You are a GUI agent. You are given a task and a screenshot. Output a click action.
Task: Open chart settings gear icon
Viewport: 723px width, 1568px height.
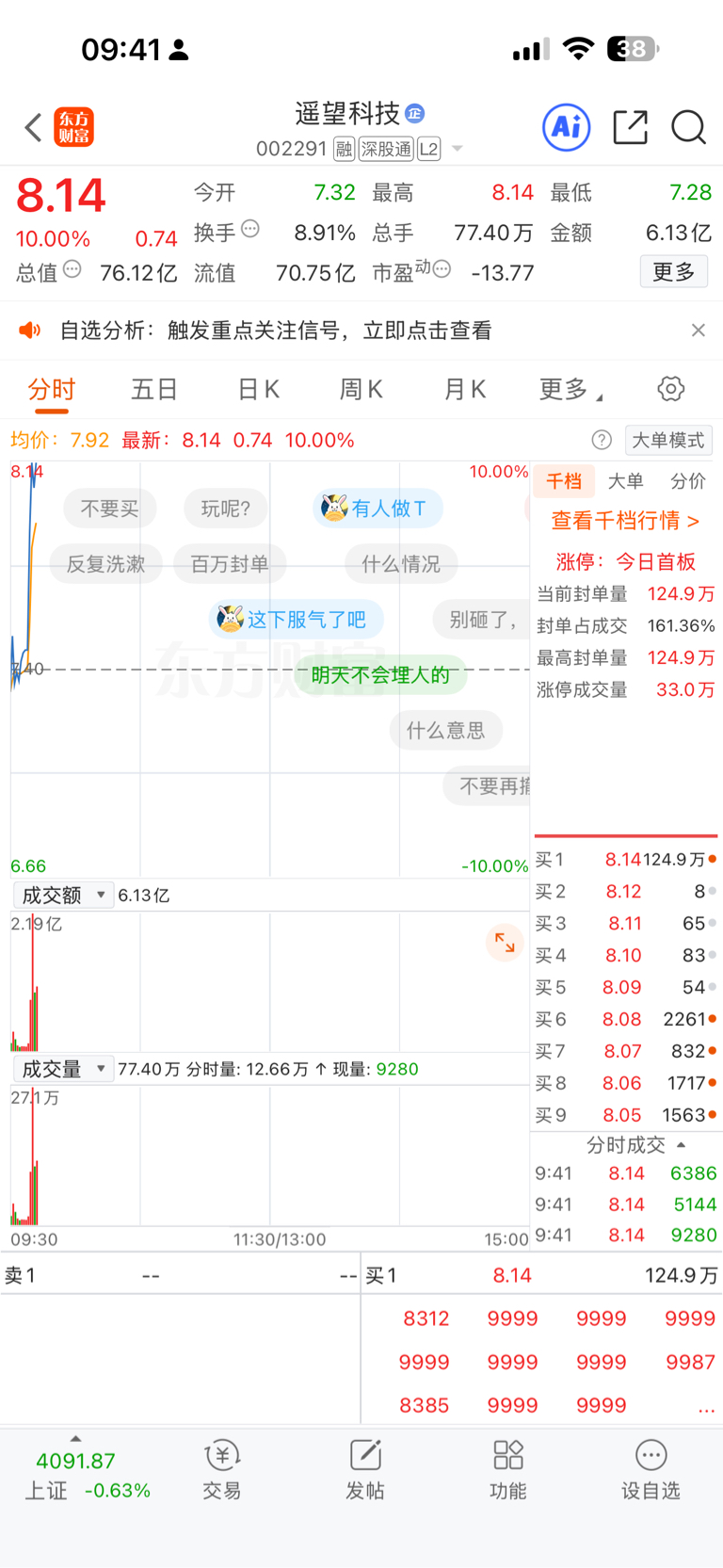tap(670, 389)
